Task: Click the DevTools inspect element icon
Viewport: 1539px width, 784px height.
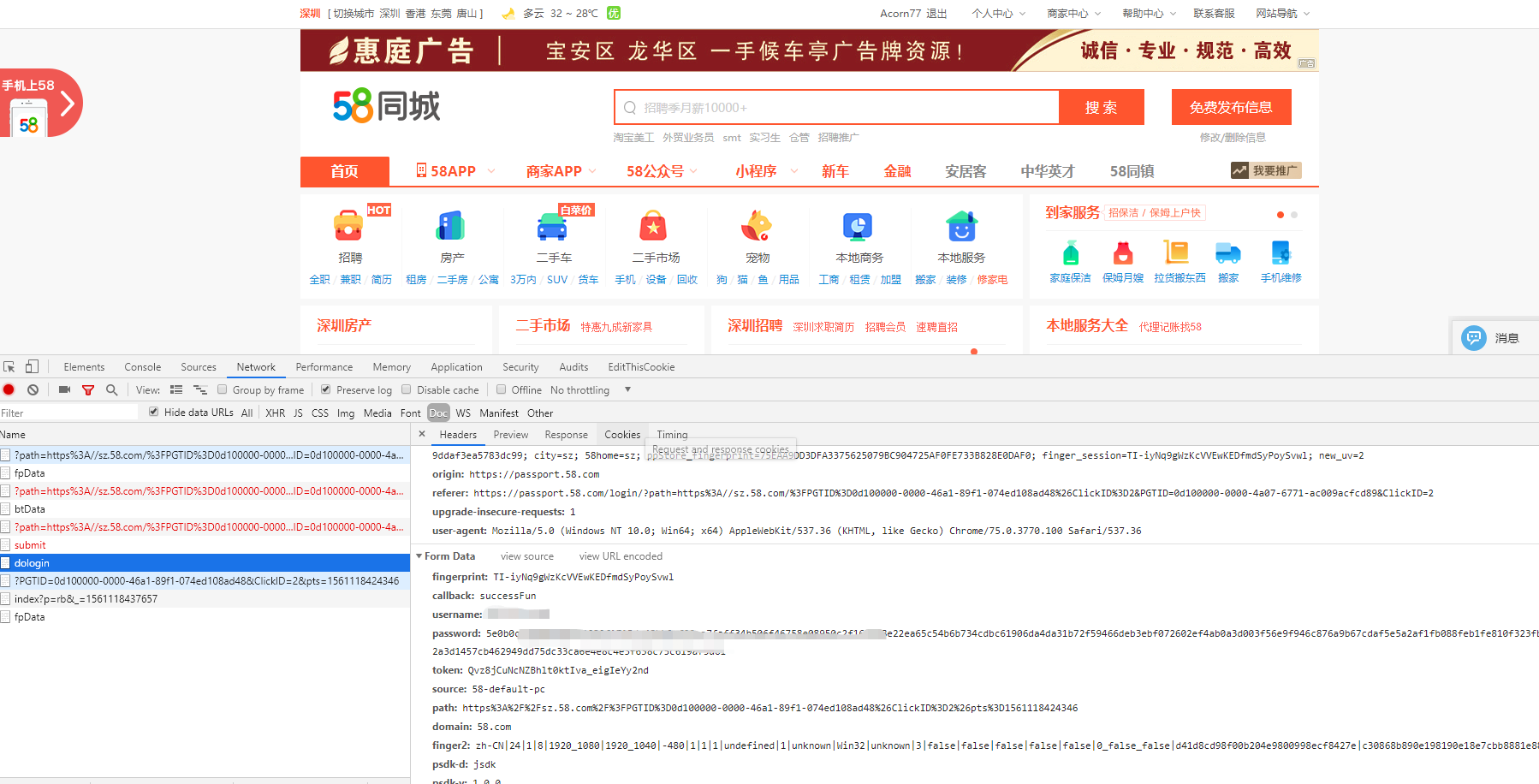Action: (x=9, y=366)
